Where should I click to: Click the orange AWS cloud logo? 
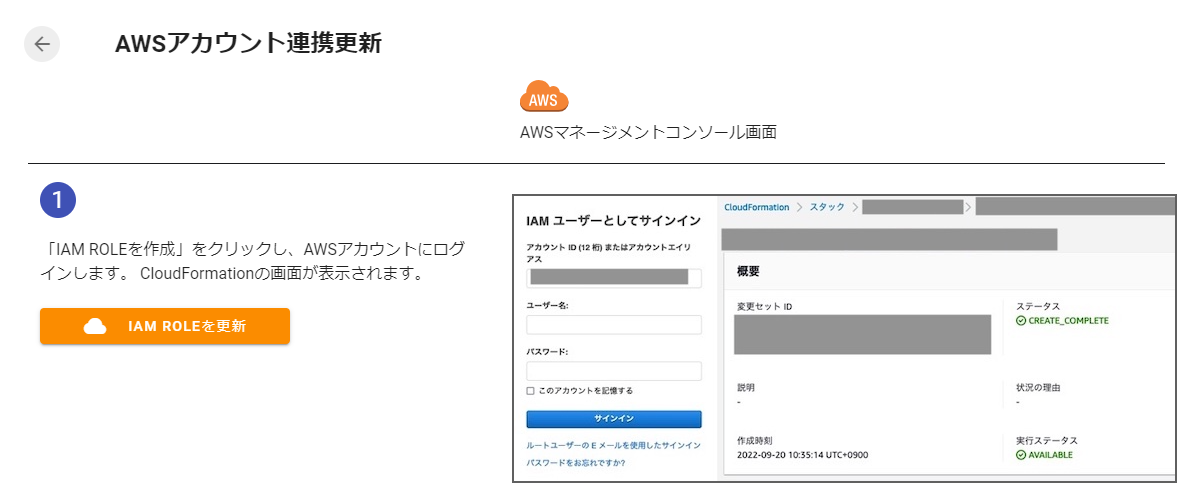pos(544,97)
